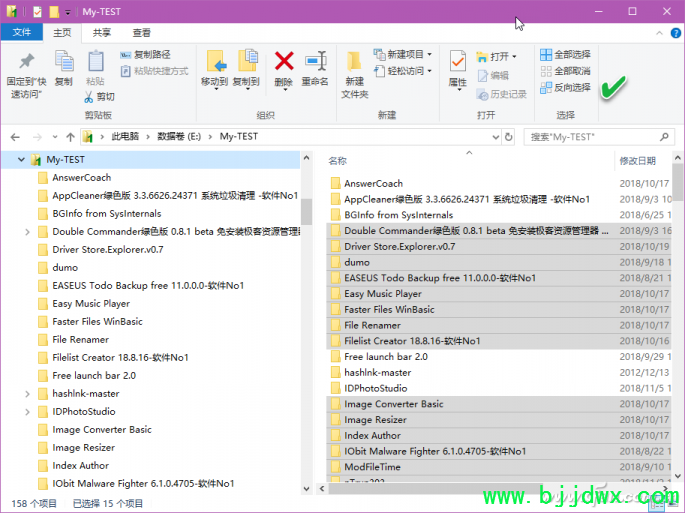Sort by the Name (名称) column header
This screenshot has height=513, width=685.
click(337, 161)
